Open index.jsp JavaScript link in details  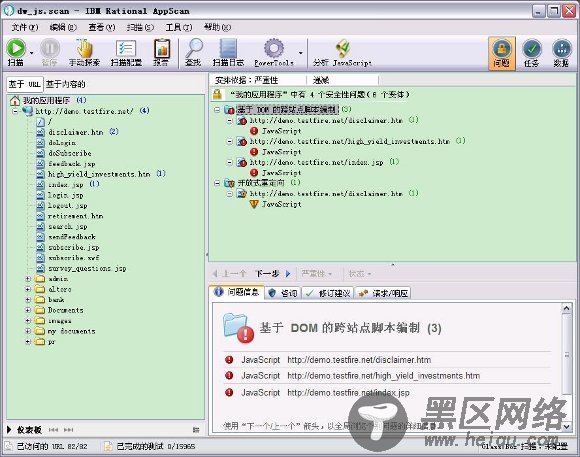tap(348, 393)
